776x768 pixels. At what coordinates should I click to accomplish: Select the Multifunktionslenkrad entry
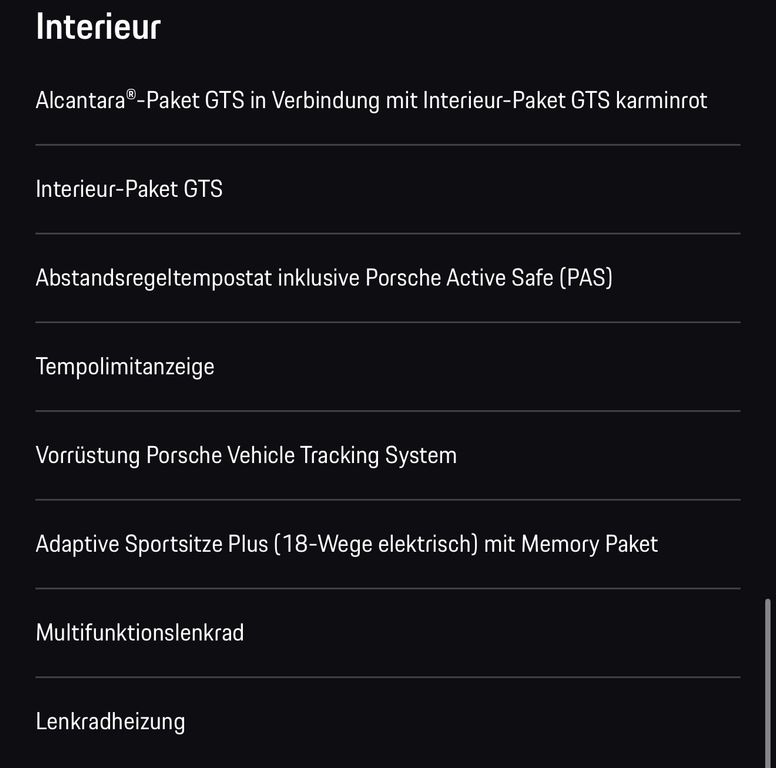pyautogui.click(x=140, y=633)
